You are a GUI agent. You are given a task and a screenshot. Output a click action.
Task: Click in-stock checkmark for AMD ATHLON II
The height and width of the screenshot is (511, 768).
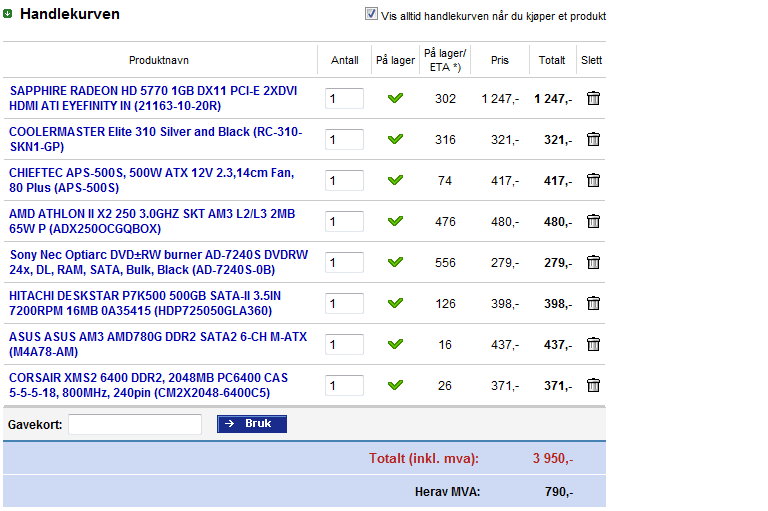395,221
